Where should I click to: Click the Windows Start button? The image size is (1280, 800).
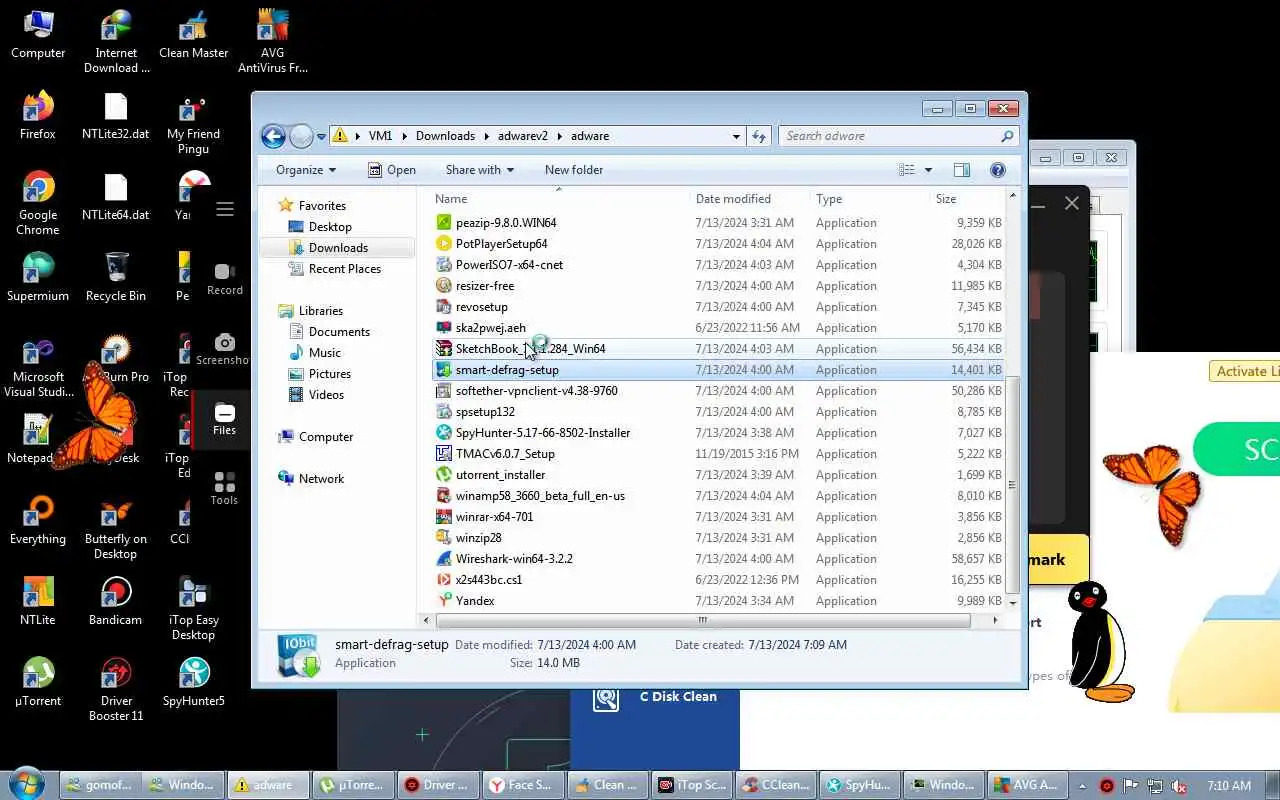tap(26, 783)
